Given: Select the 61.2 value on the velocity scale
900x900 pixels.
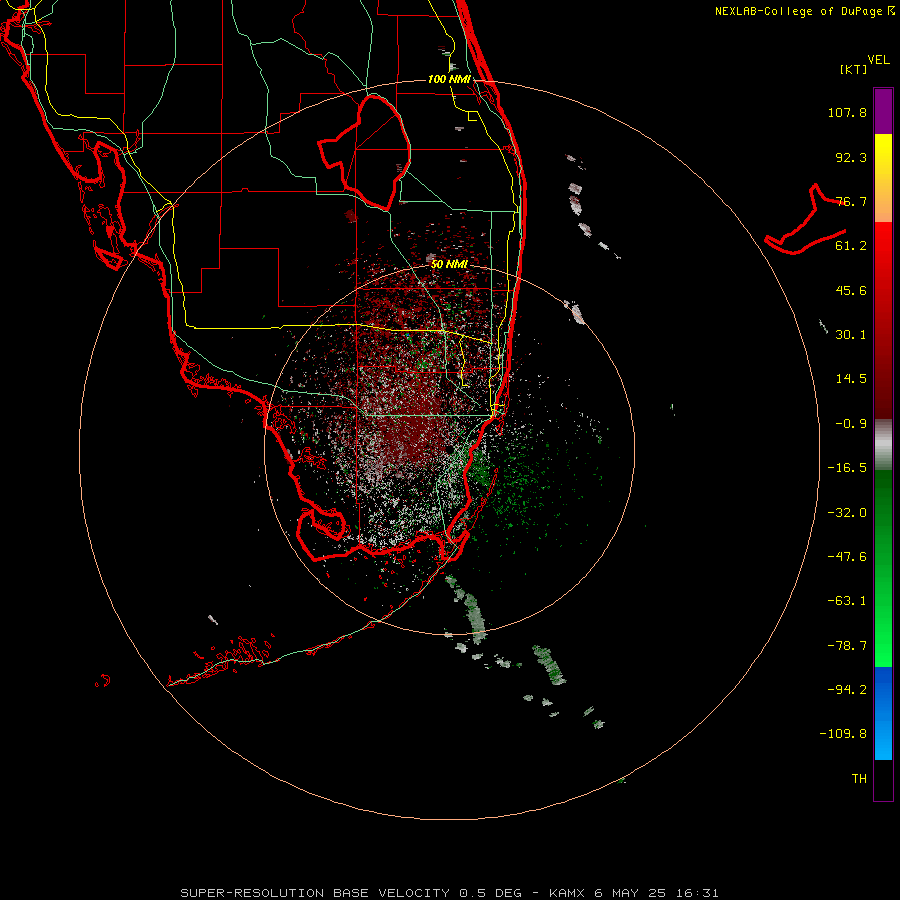Looking at the screenshot, I should [851, 246].
